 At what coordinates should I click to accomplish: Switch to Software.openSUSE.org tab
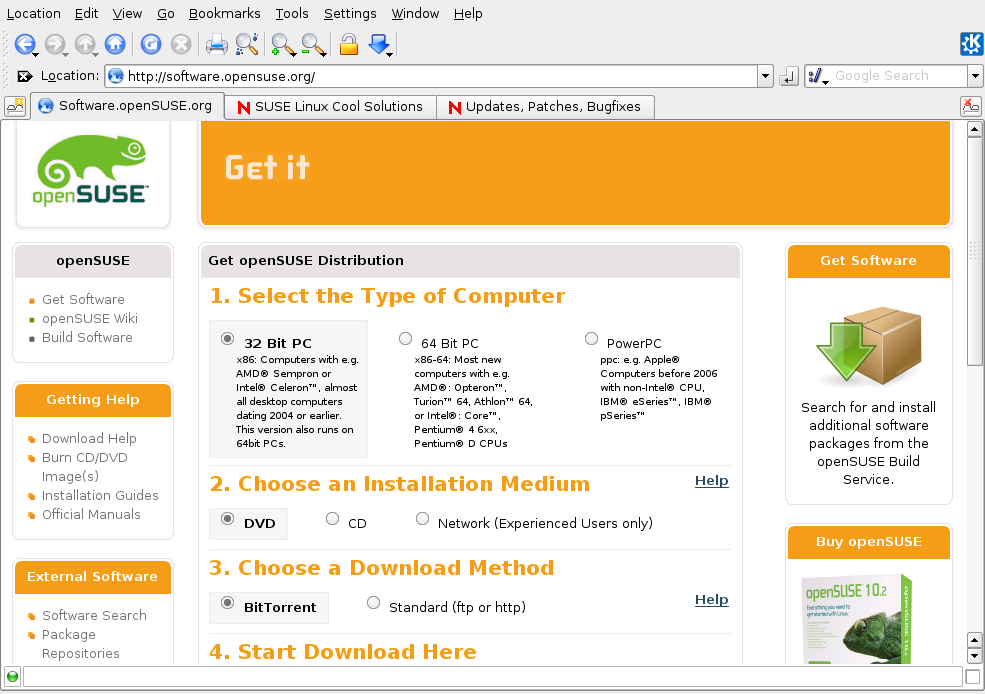coord(128,106)
